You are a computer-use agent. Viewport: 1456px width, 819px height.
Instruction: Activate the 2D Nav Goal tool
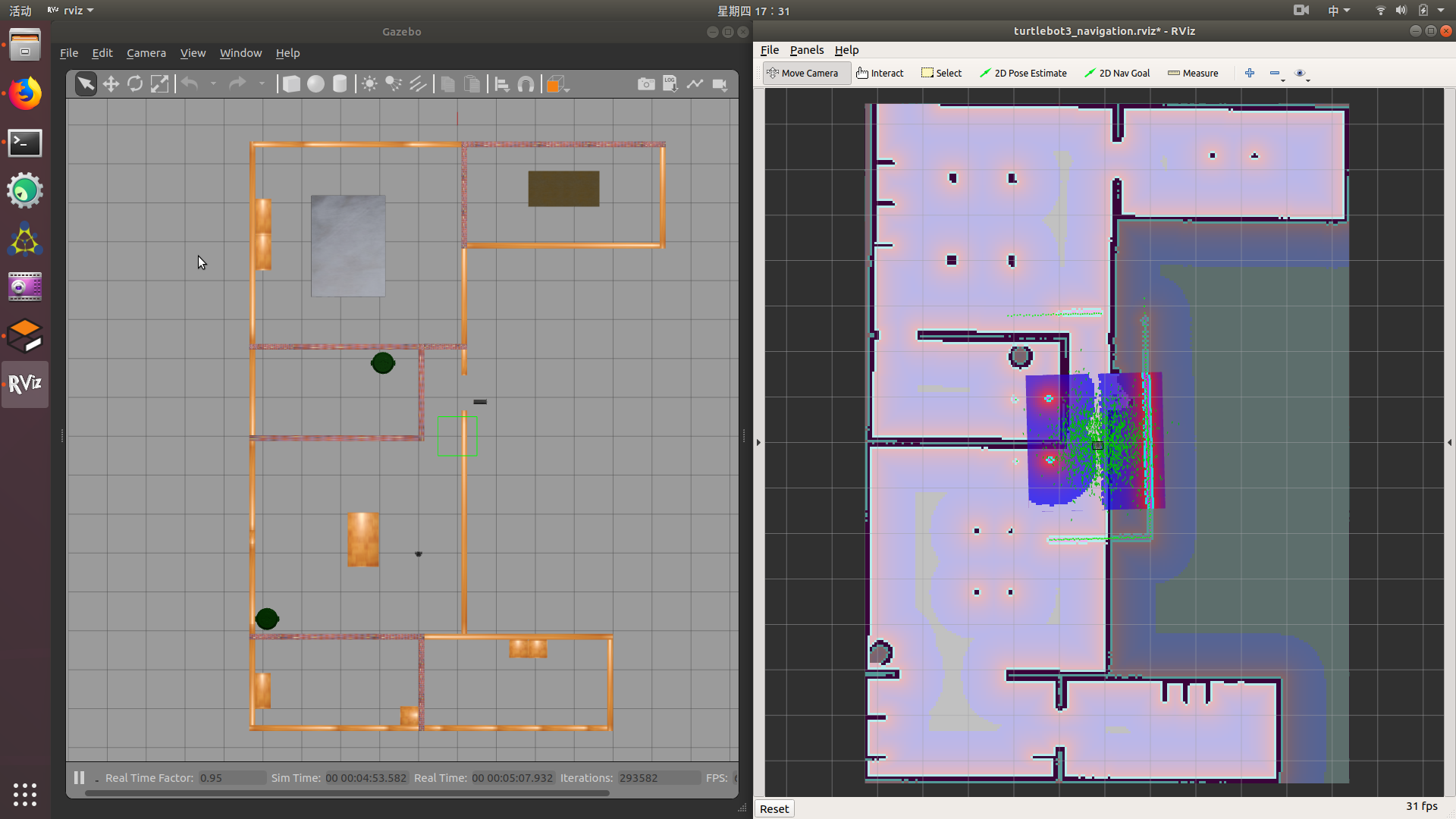click(1117, 73)
